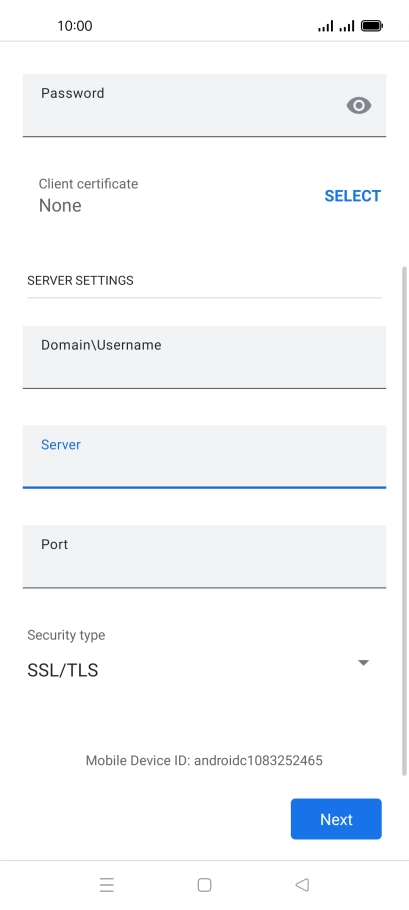
Task: Toggle password visibility with the eye icon
Action: 359,106
